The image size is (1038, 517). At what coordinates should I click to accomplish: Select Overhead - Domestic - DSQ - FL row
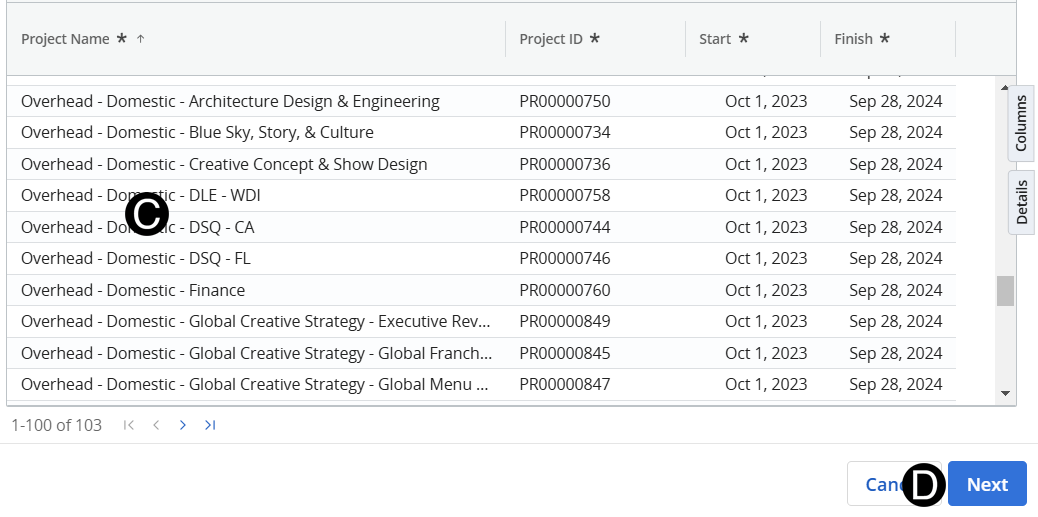135,258
